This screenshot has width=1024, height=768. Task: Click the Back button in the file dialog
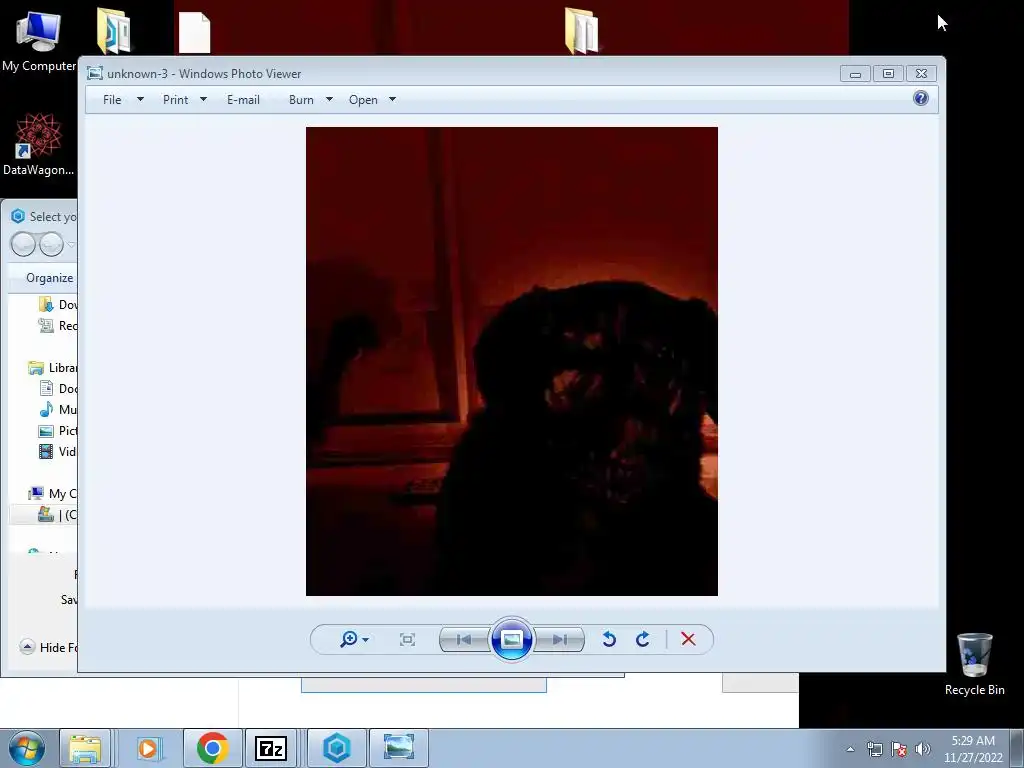[24, 245]
